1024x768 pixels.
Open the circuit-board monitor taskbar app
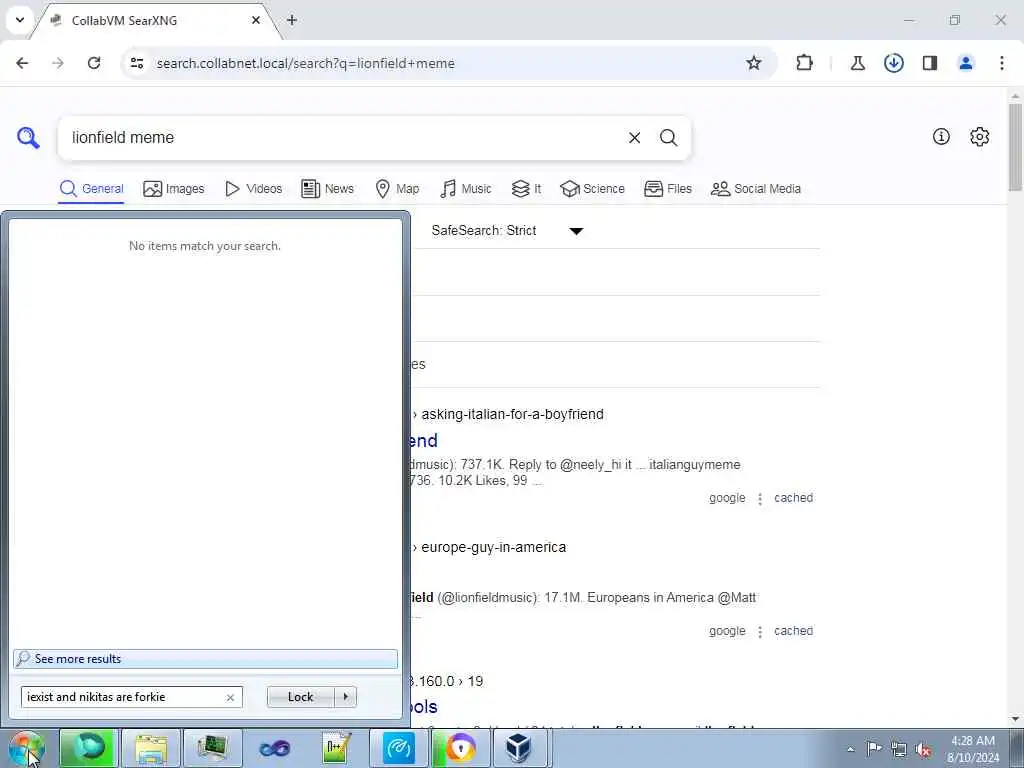point(213,748)
